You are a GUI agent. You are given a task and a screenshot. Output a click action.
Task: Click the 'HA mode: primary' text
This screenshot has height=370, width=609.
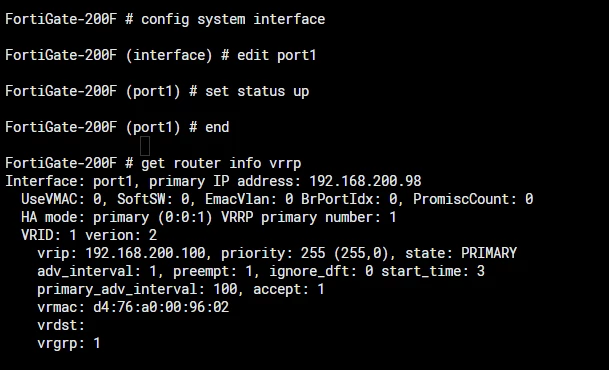click(x=85, y=217)
